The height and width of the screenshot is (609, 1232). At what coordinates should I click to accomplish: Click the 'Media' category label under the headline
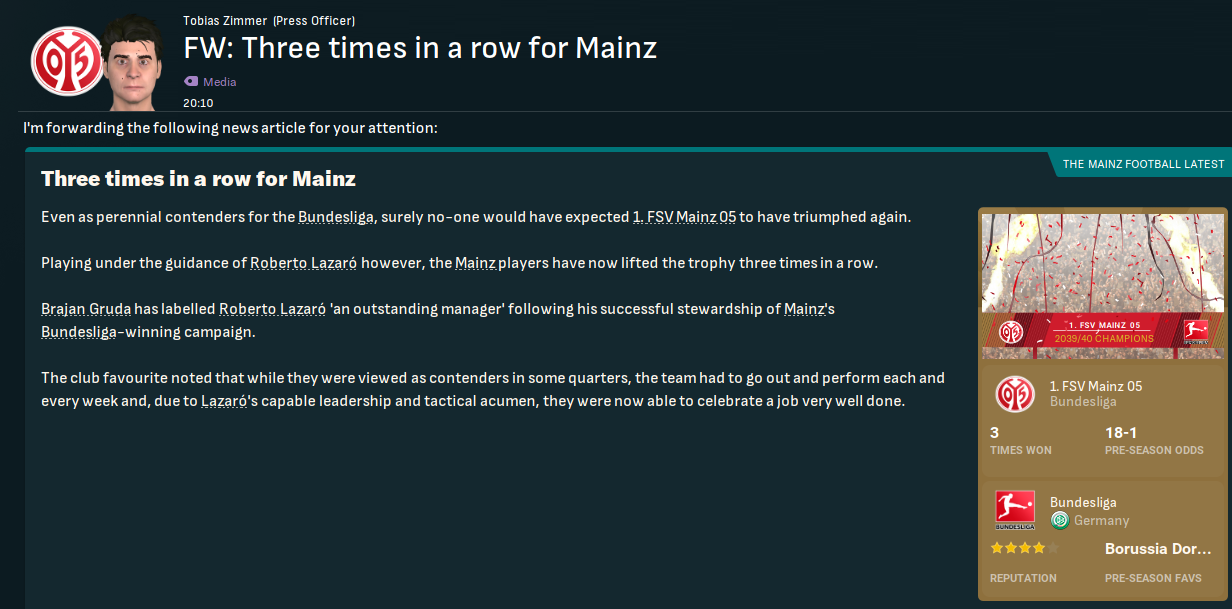click(220, 82)
